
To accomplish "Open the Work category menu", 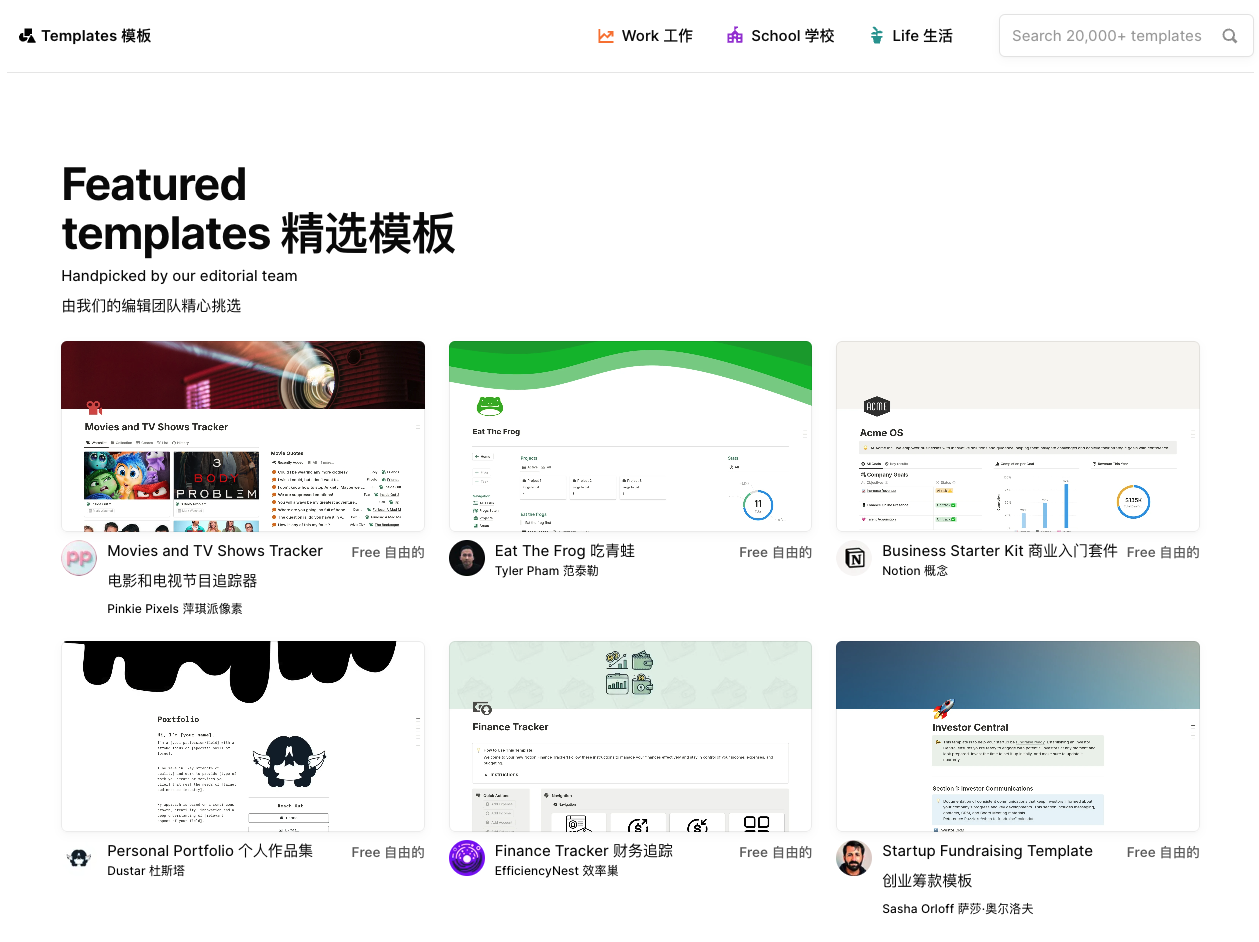I will 645,36.
